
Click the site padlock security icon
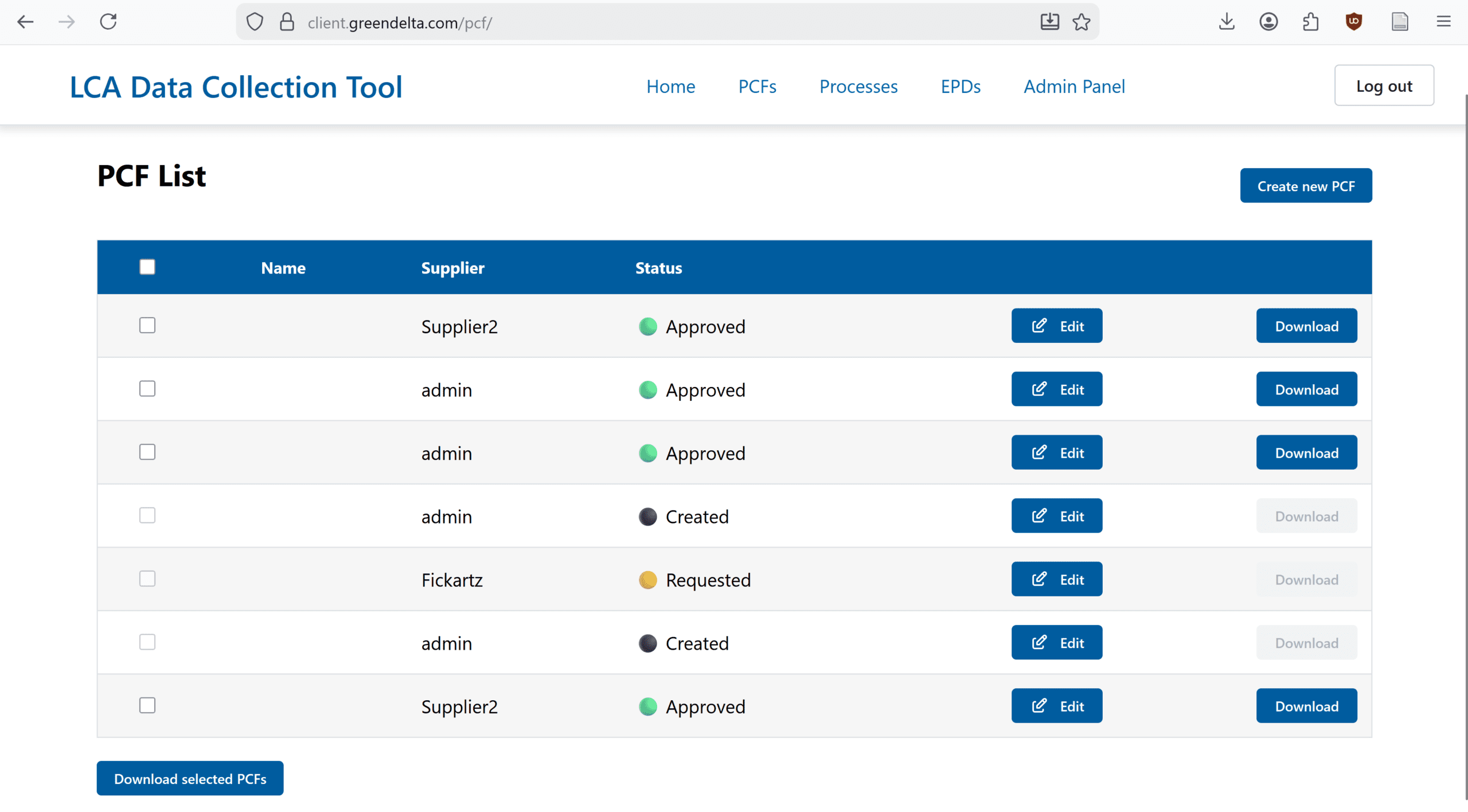[287, 22]
